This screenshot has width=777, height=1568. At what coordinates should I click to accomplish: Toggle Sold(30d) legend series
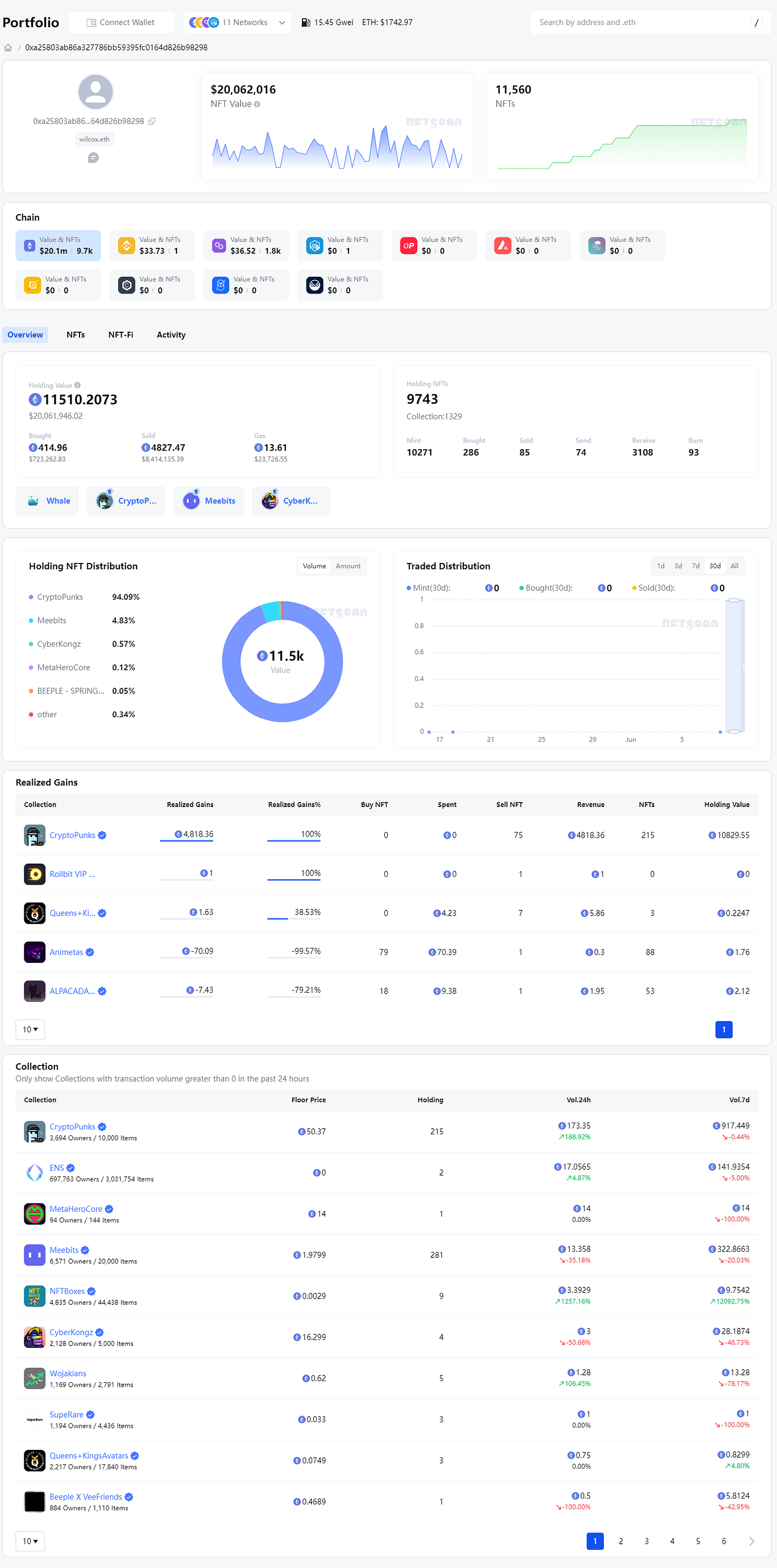click(653, 588)
